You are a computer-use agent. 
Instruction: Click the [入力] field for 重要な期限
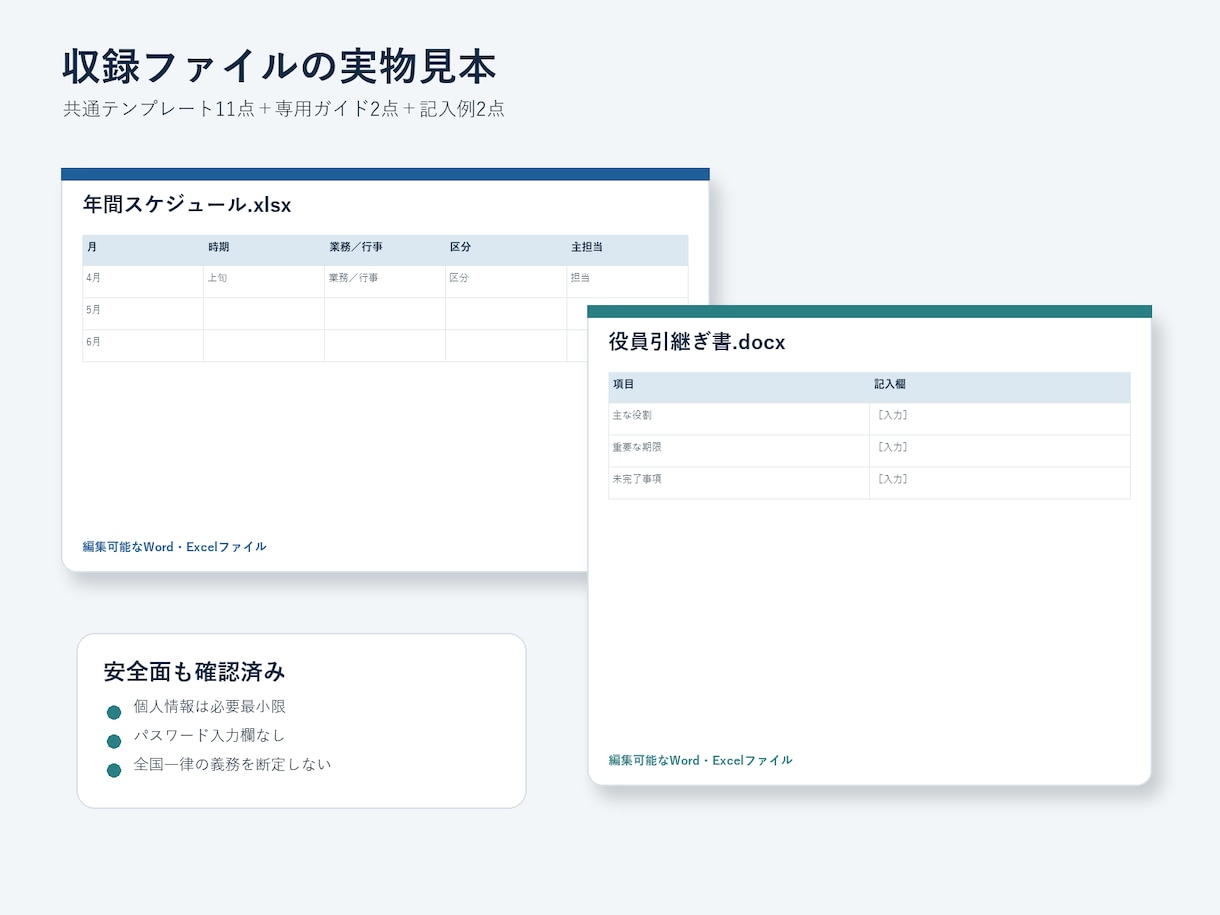[1000, 451]
